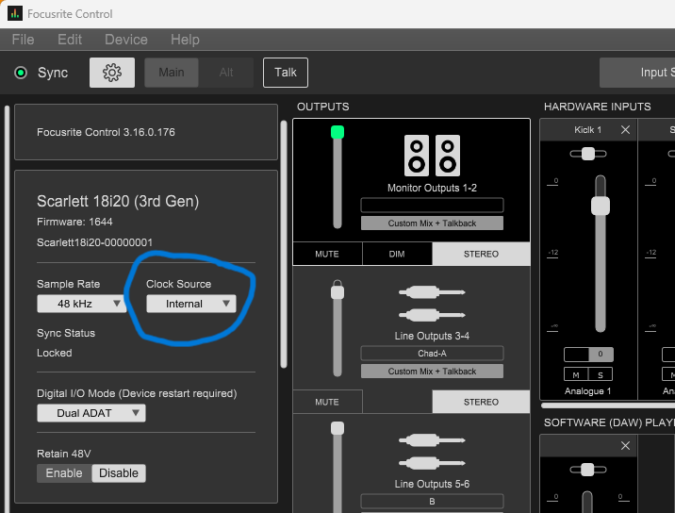Click the empty Monitor Outputs 1-2 name field
Image resolution: width=675 pixels, height=513 pixels.
[x=432, y=205]
